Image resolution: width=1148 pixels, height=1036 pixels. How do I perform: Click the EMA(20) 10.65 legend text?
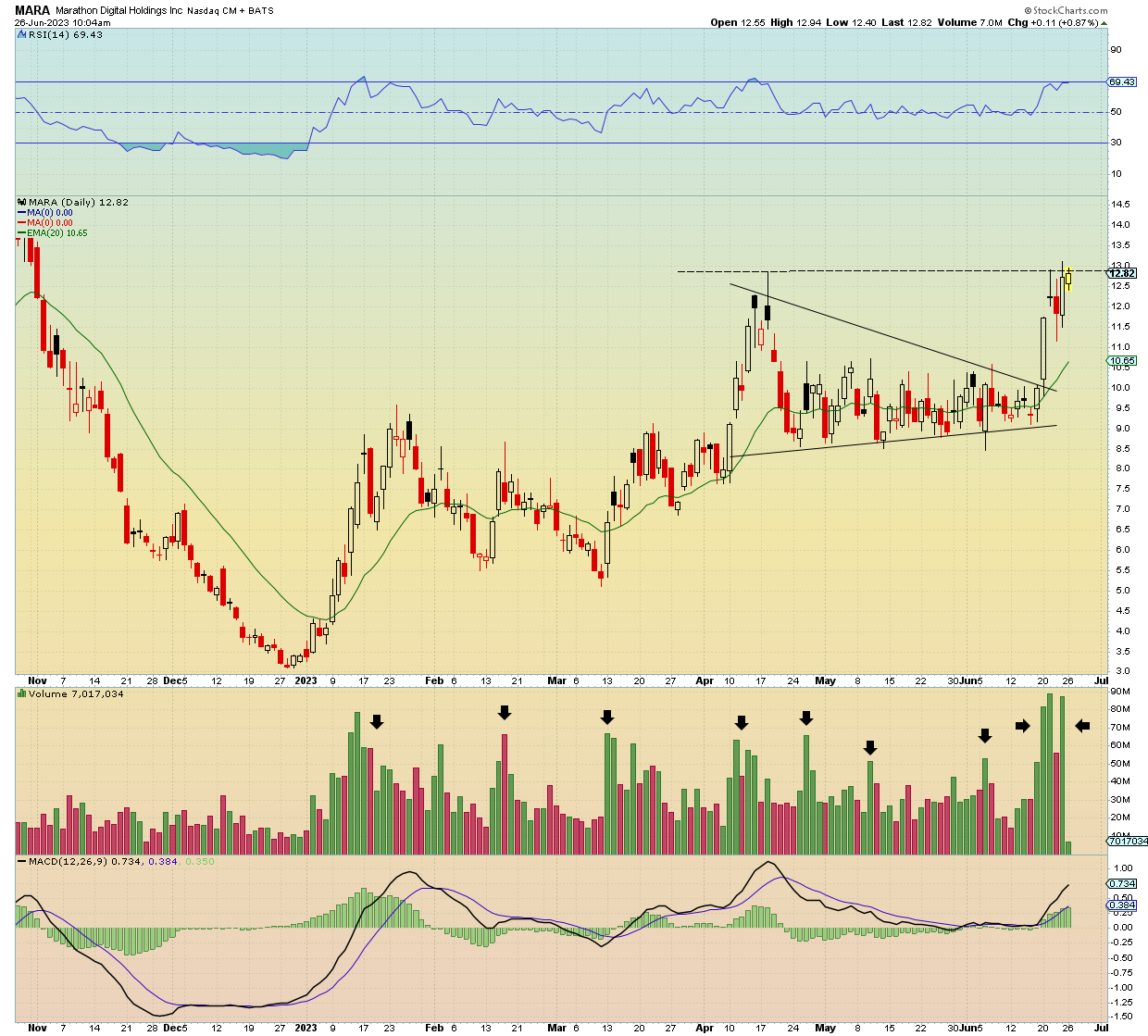coord(57,233)
